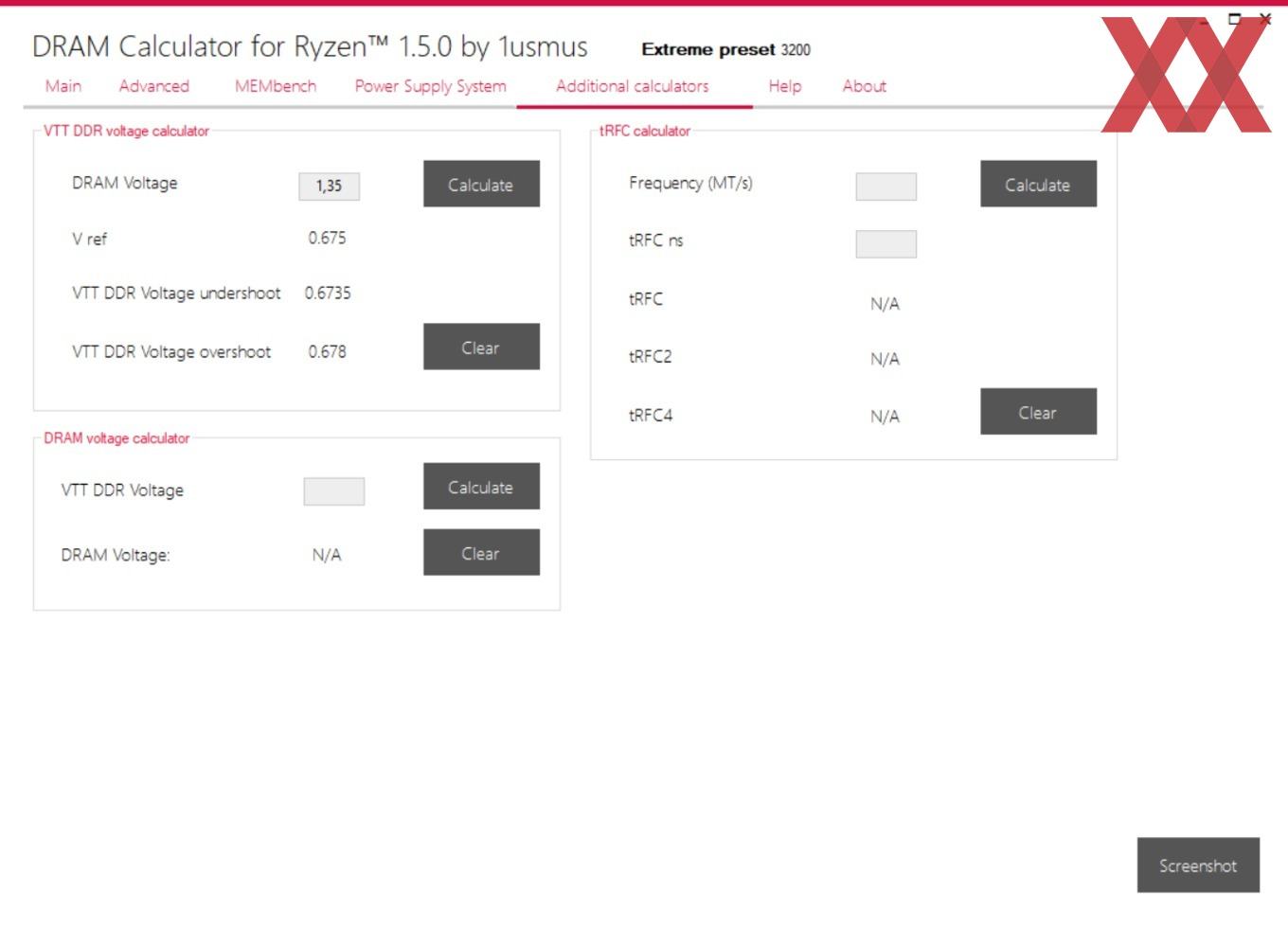Open the MEMbench tab
Image resolution: width=1288 pixels, height=944 pixels.
(276, 86)
